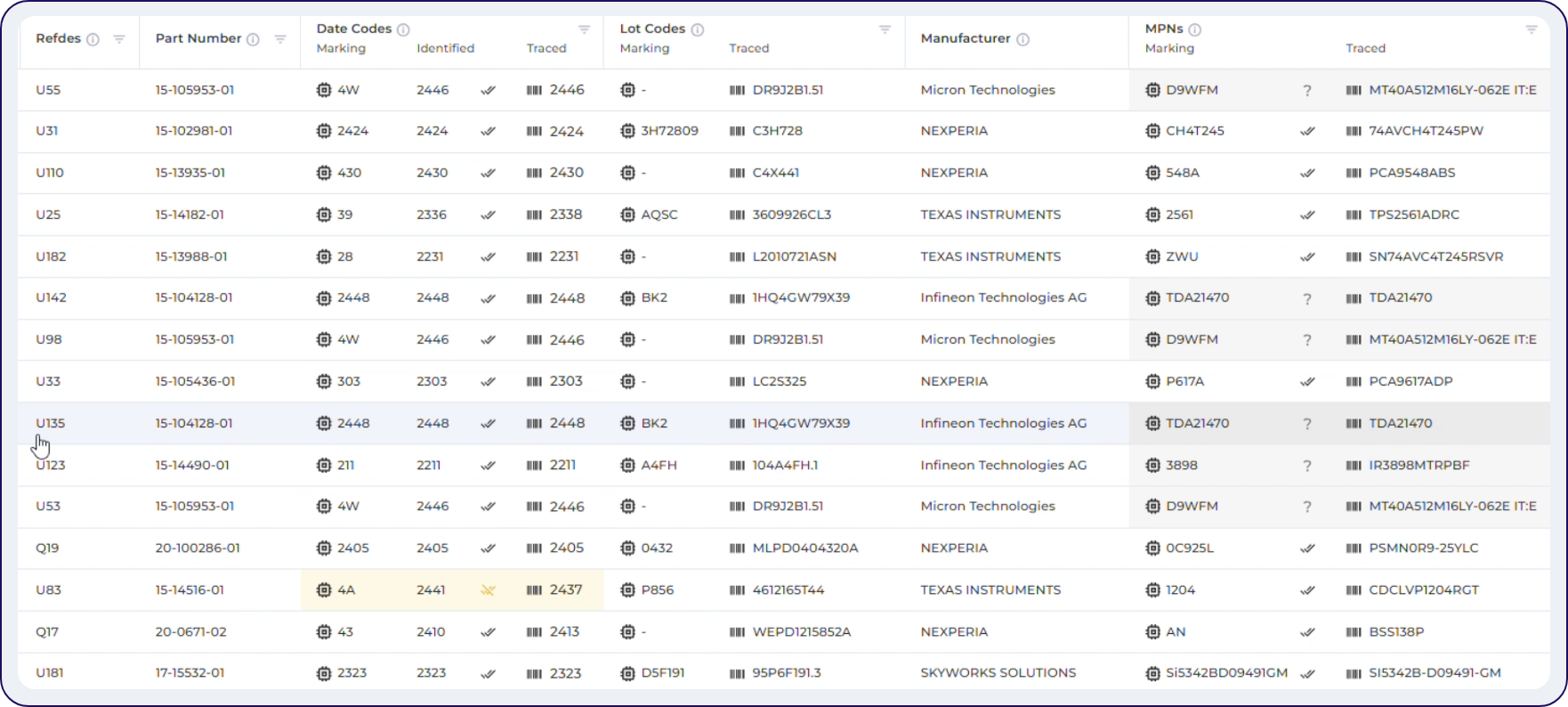
Task: Click the MPNs info icon
Action: (1195, 29)
